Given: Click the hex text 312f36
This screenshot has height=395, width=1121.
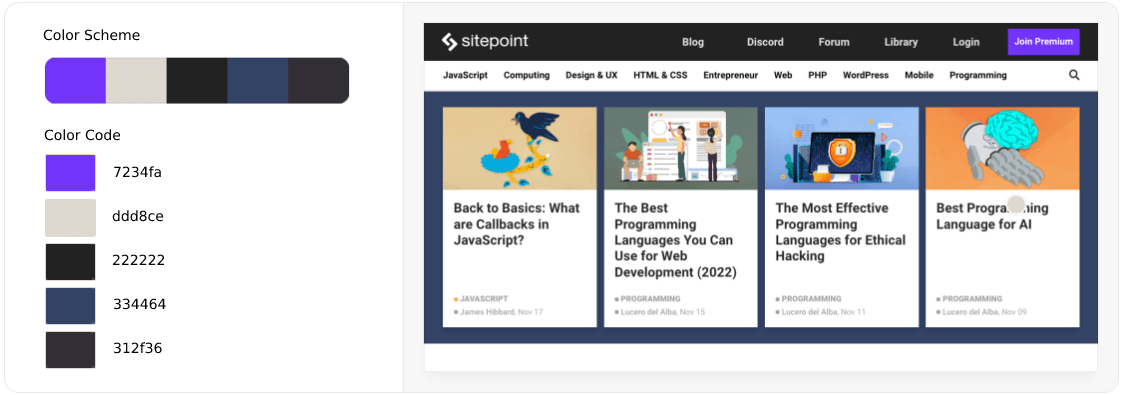Looking at the screenshot, I should pyautogui.click(x=137, y=349).
